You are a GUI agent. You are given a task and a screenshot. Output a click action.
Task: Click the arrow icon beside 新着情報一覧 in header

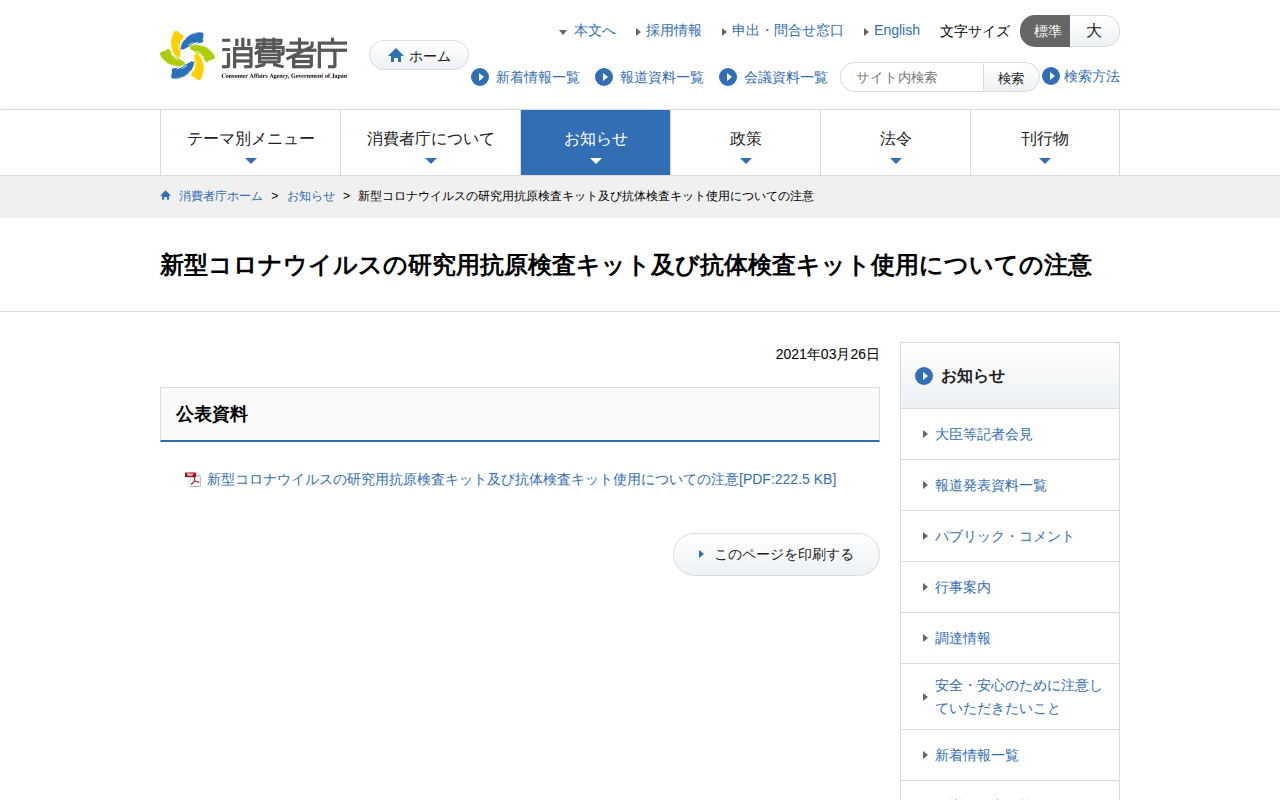coord(480,77)
